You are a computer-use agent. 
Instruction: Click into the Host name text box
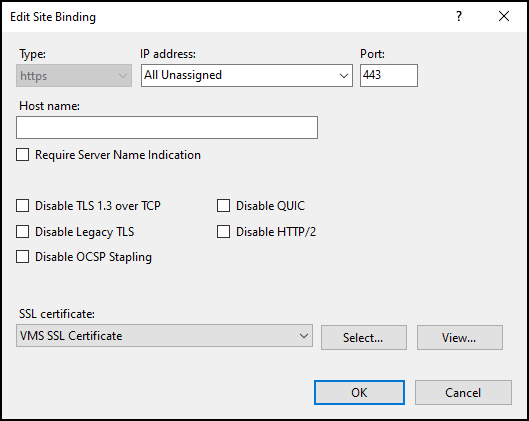167,128
